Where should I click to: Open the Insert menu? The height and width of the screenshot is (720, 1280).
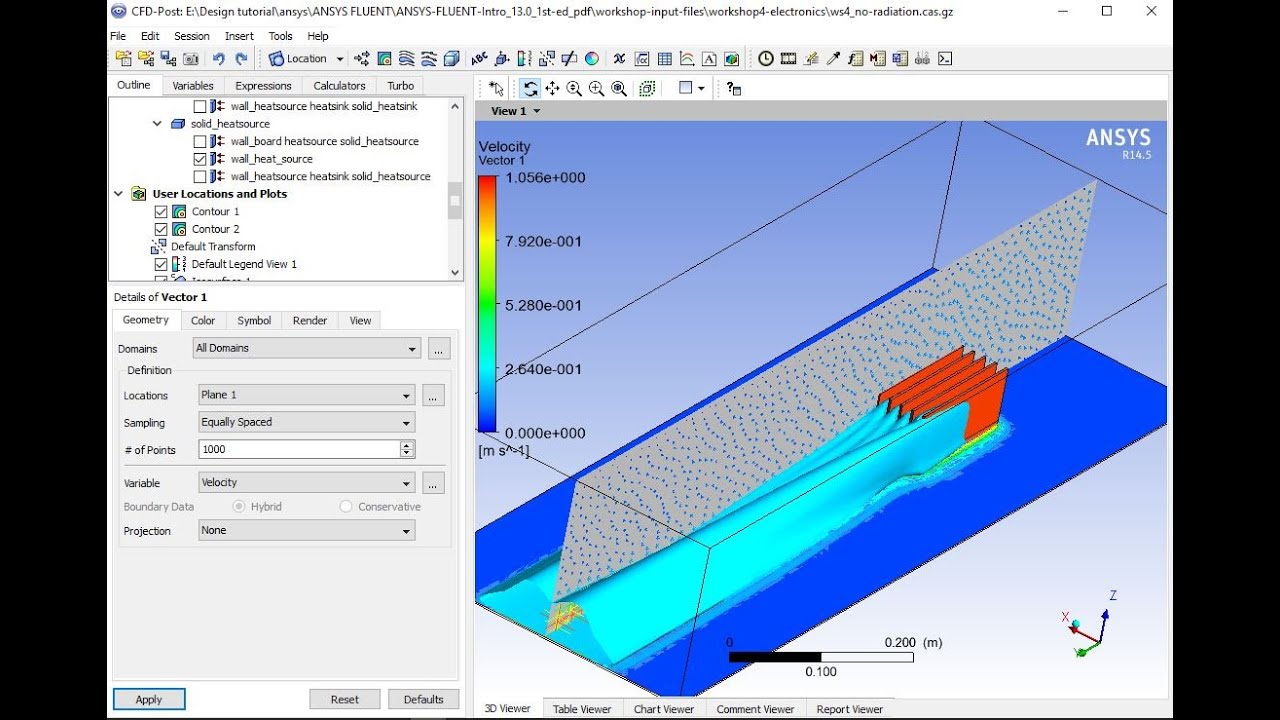239,36
